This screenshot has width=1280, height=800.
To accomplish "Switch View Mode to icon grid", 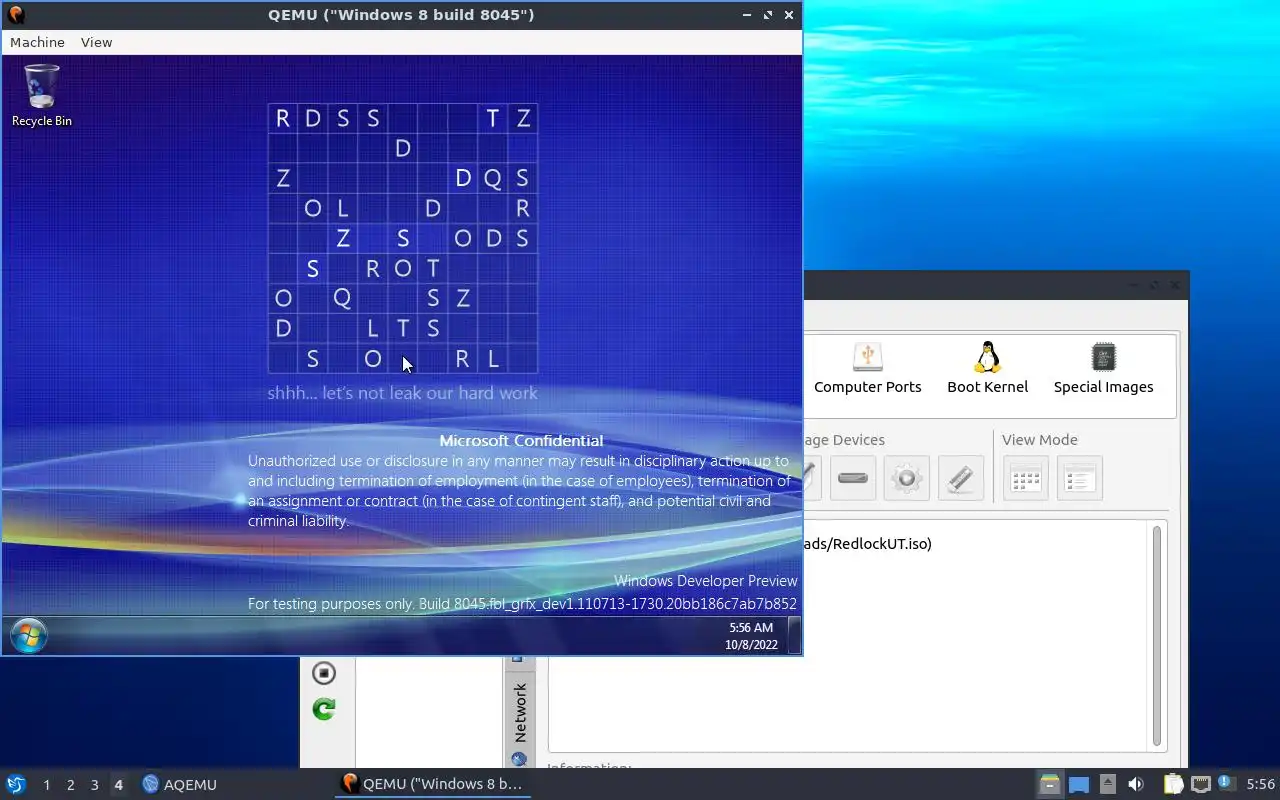I will point(1026,478).
